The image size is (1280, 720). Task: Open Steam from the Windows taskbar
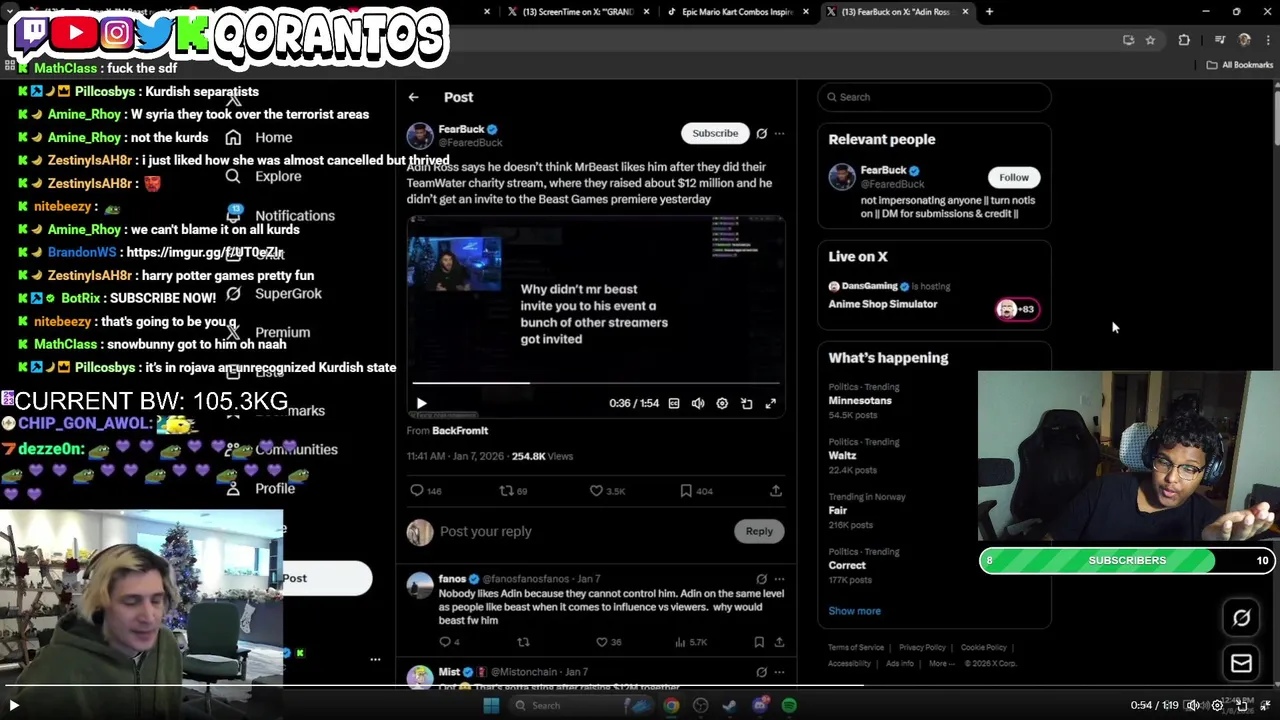point(730,705)
